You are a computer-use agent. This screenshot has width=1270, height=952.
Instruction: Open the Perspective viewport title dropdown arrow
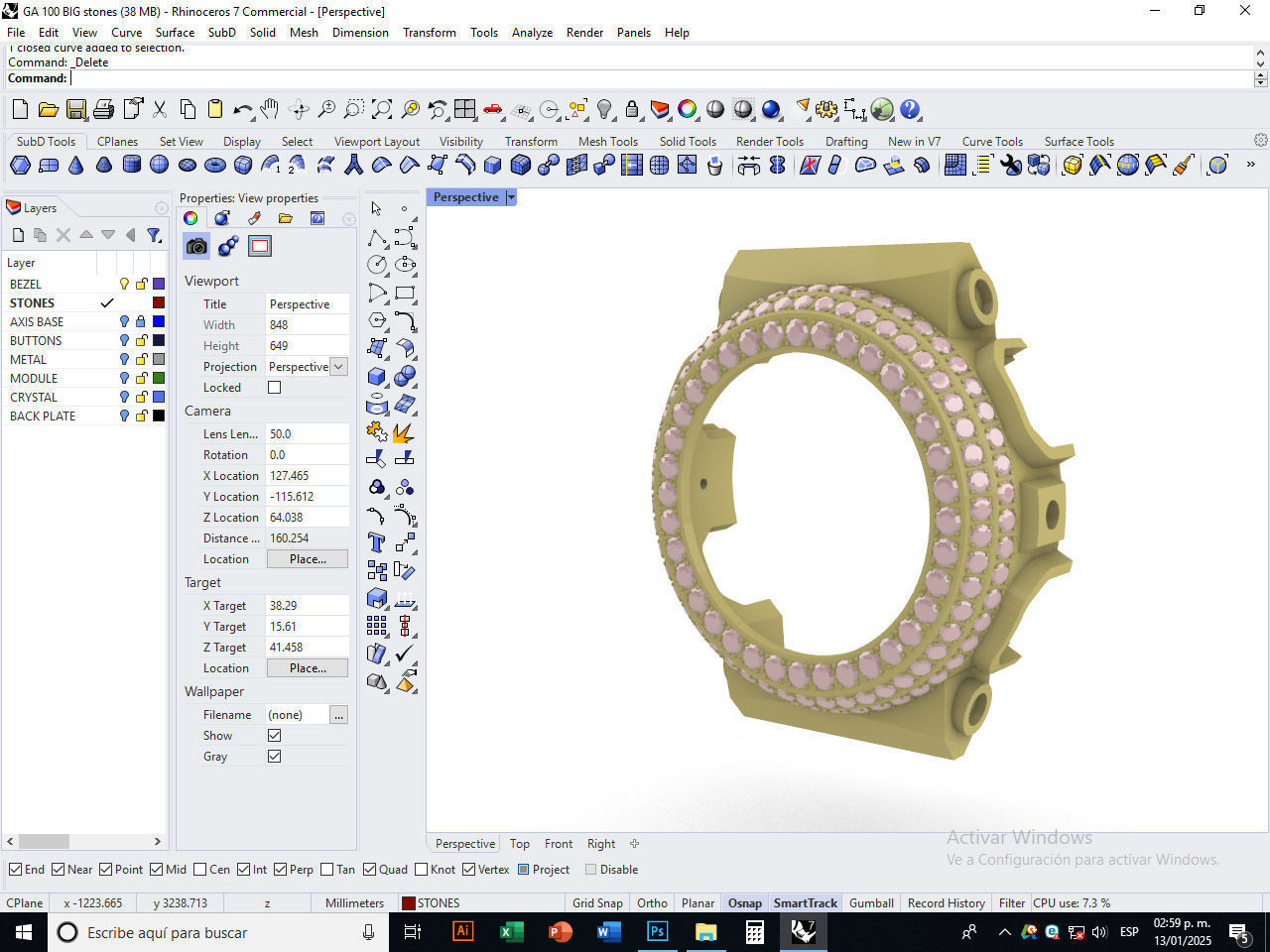[512, 197]
